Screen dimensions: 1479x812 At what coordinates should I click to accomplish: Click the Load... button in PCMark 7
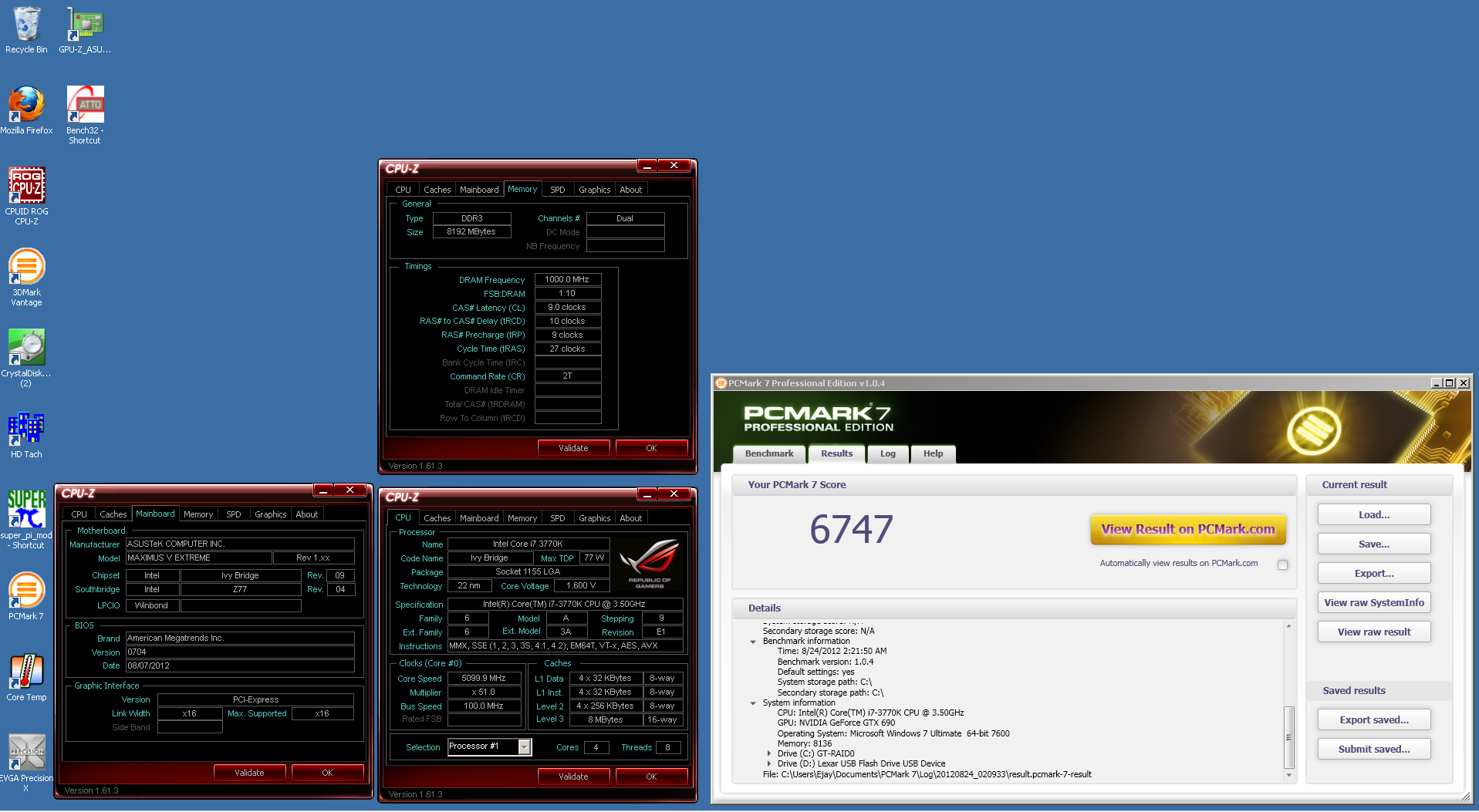[x=1374, y=514]
